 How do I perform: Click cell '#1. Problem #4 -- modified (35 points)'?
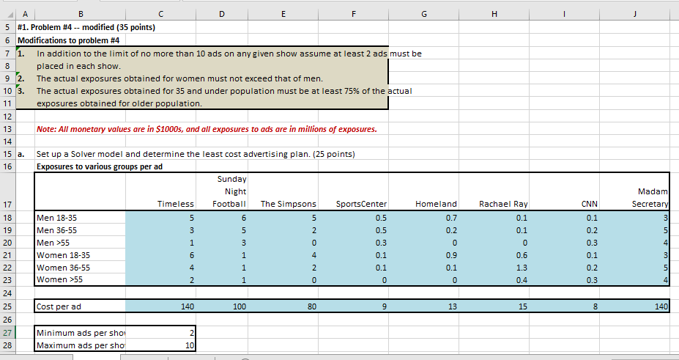click(86, 27)
